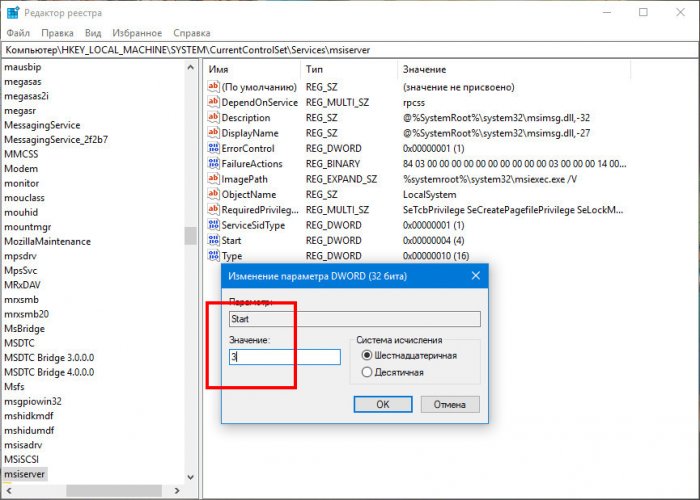Select the MpsSvc key
The image size is (700, 500).
point(21,271)
